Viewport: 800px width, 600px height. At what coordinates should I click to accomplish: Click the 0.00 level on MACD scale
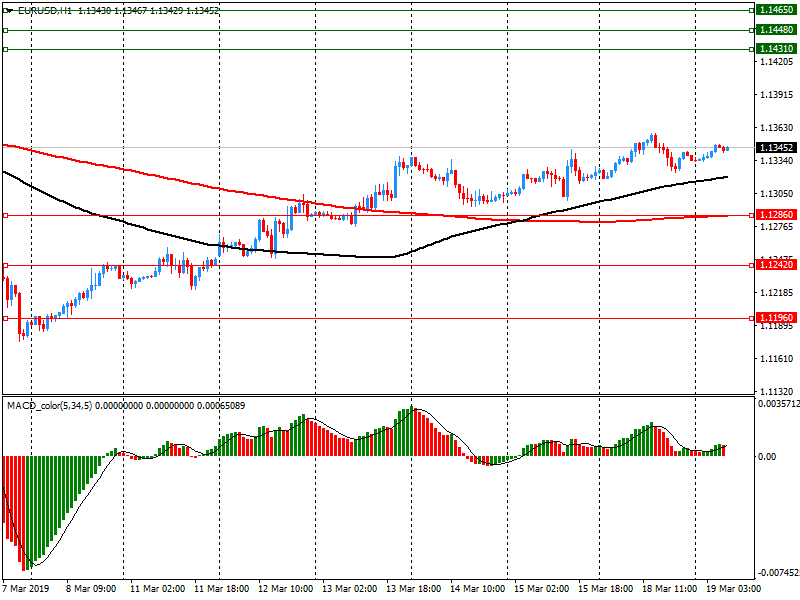767,457
